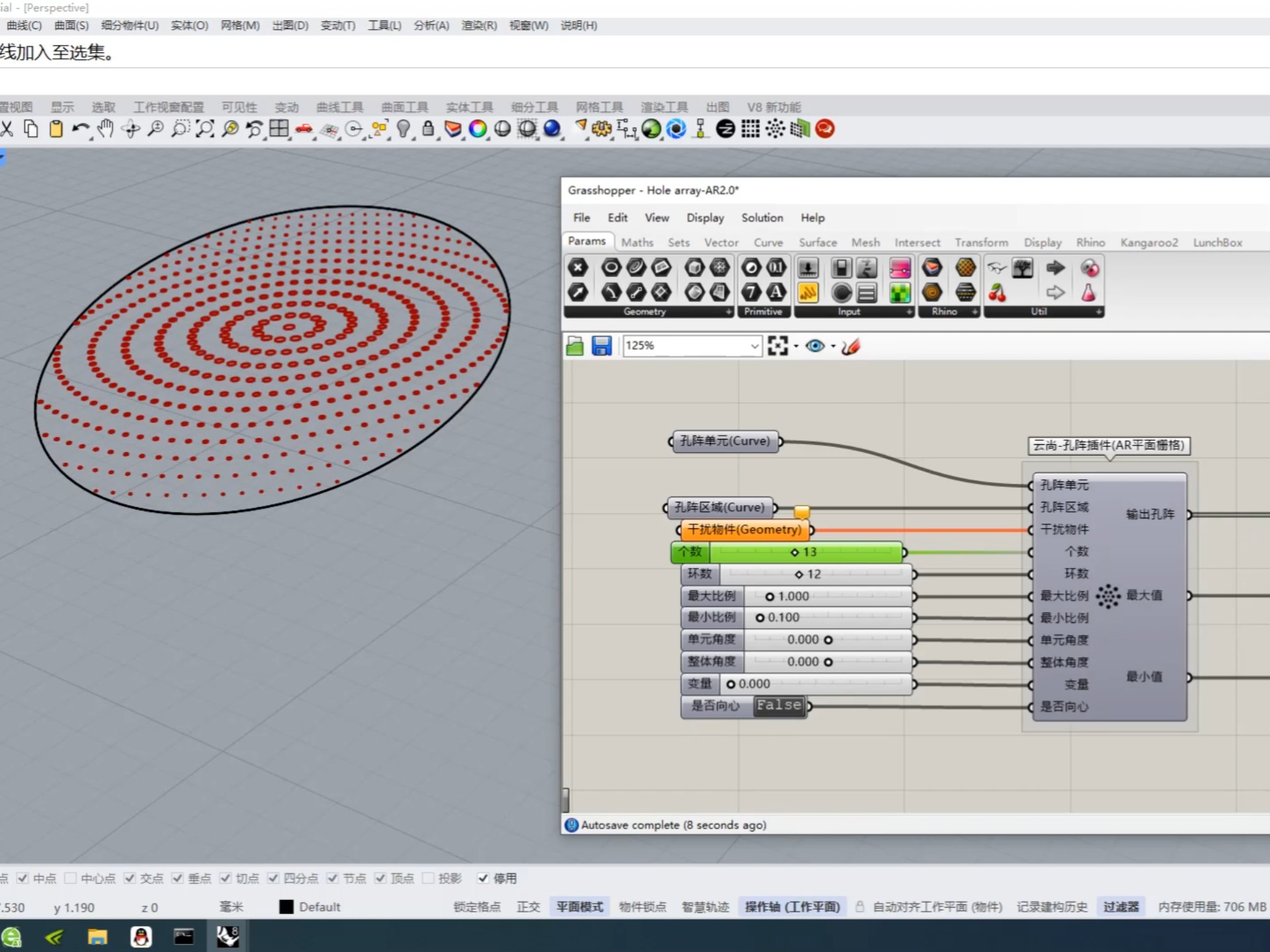The height and width of the screenshot is (952, 1270).
Task: Toggle the 切点 osnap checkbox
Action: pyautogui.click(x=225, y=878)
